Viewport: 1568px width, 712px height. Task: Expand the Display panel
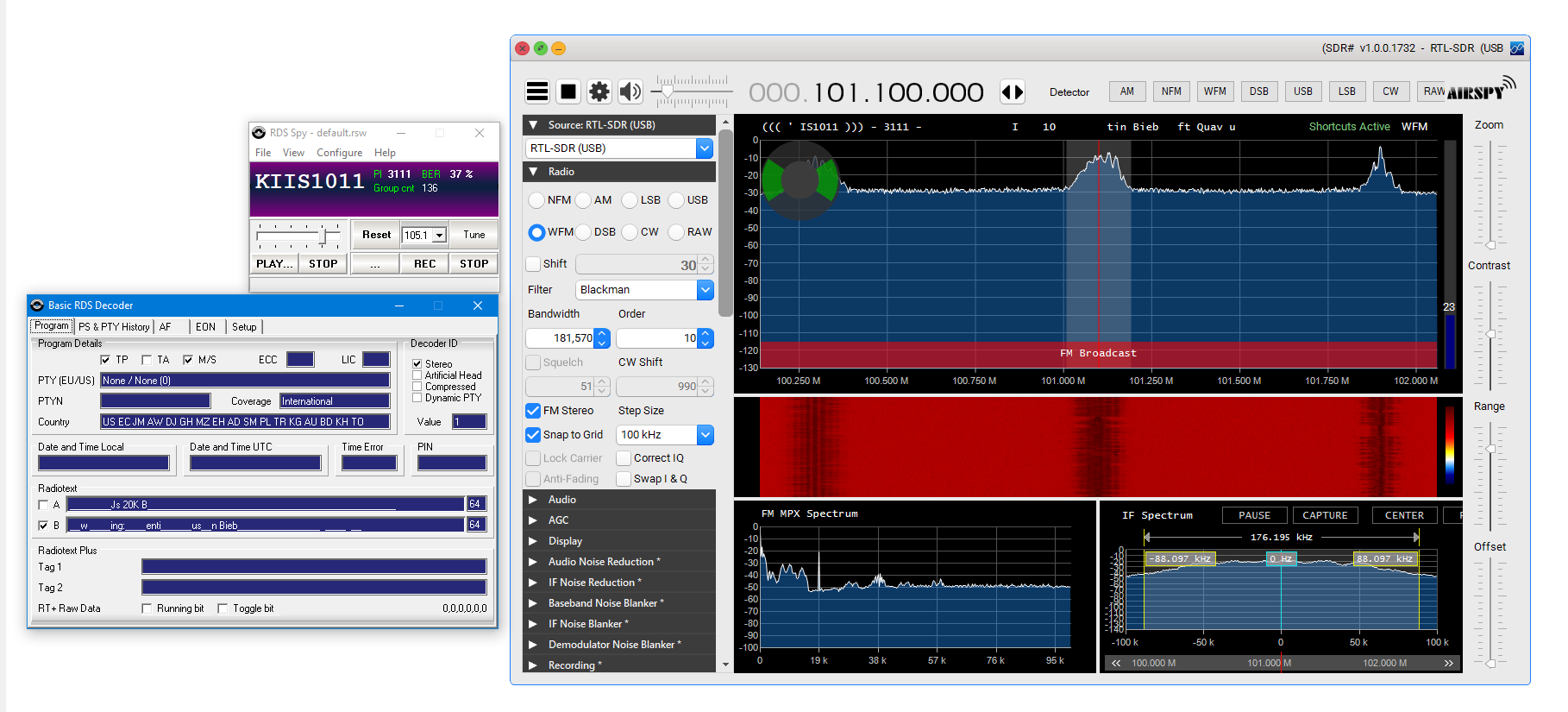[x=532, y=541]
